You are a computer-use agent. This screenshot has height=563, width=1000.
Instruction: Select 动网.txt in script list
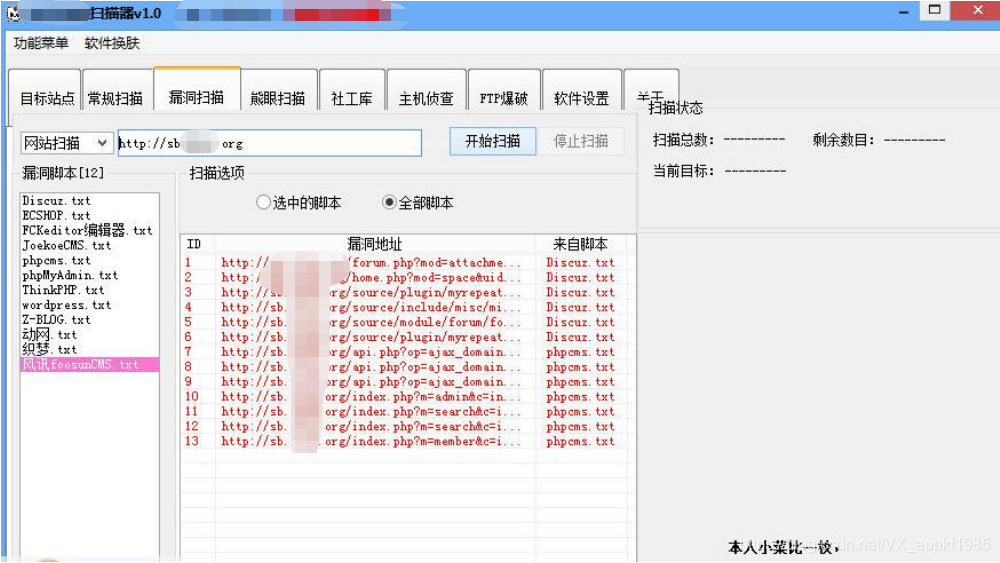(x=89, y=335)
